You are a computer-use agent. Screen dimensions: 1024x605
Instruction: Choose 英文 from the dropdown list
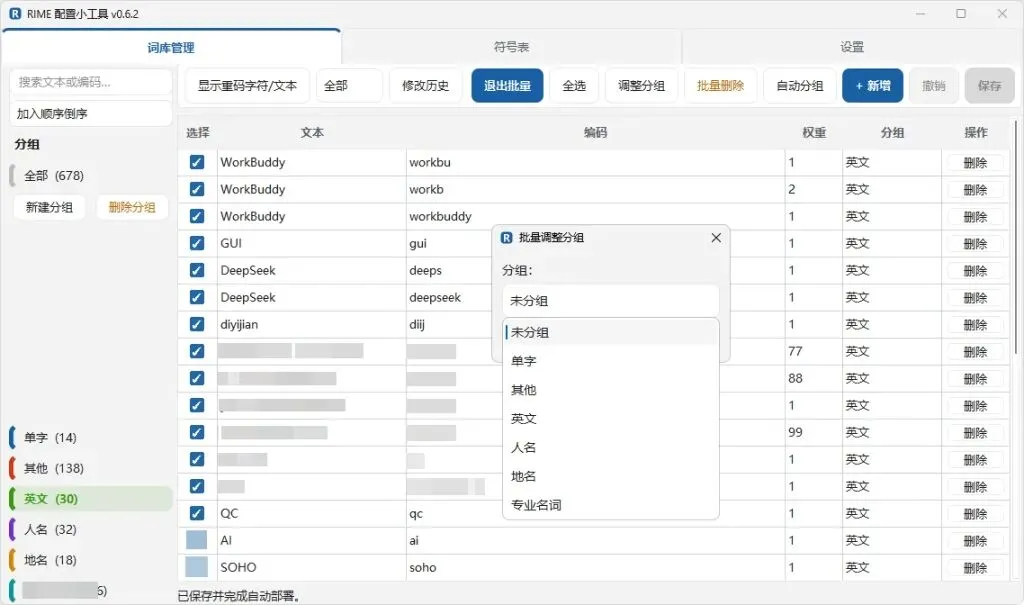611,418
